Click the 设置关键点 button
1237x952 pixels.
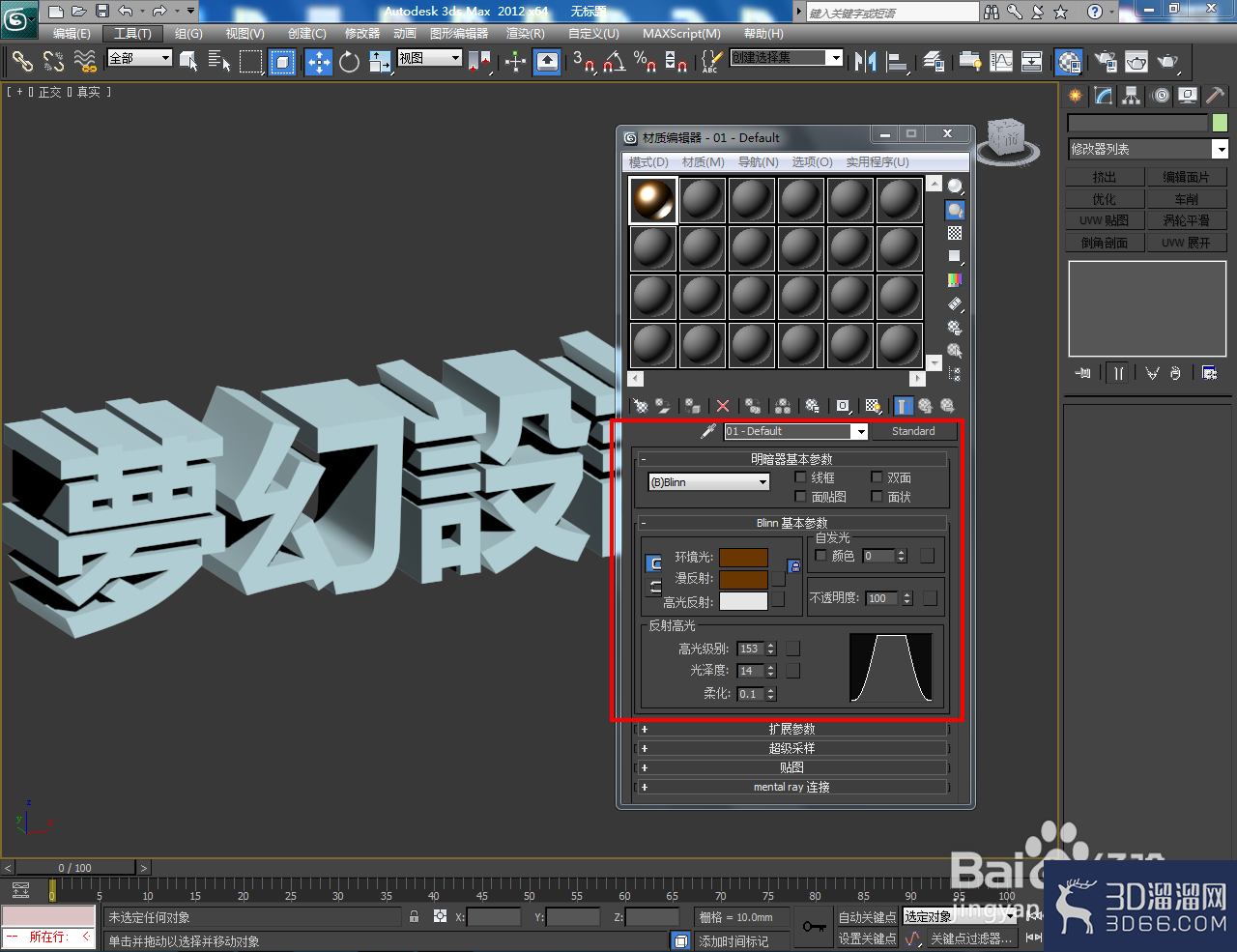(867, 938)
